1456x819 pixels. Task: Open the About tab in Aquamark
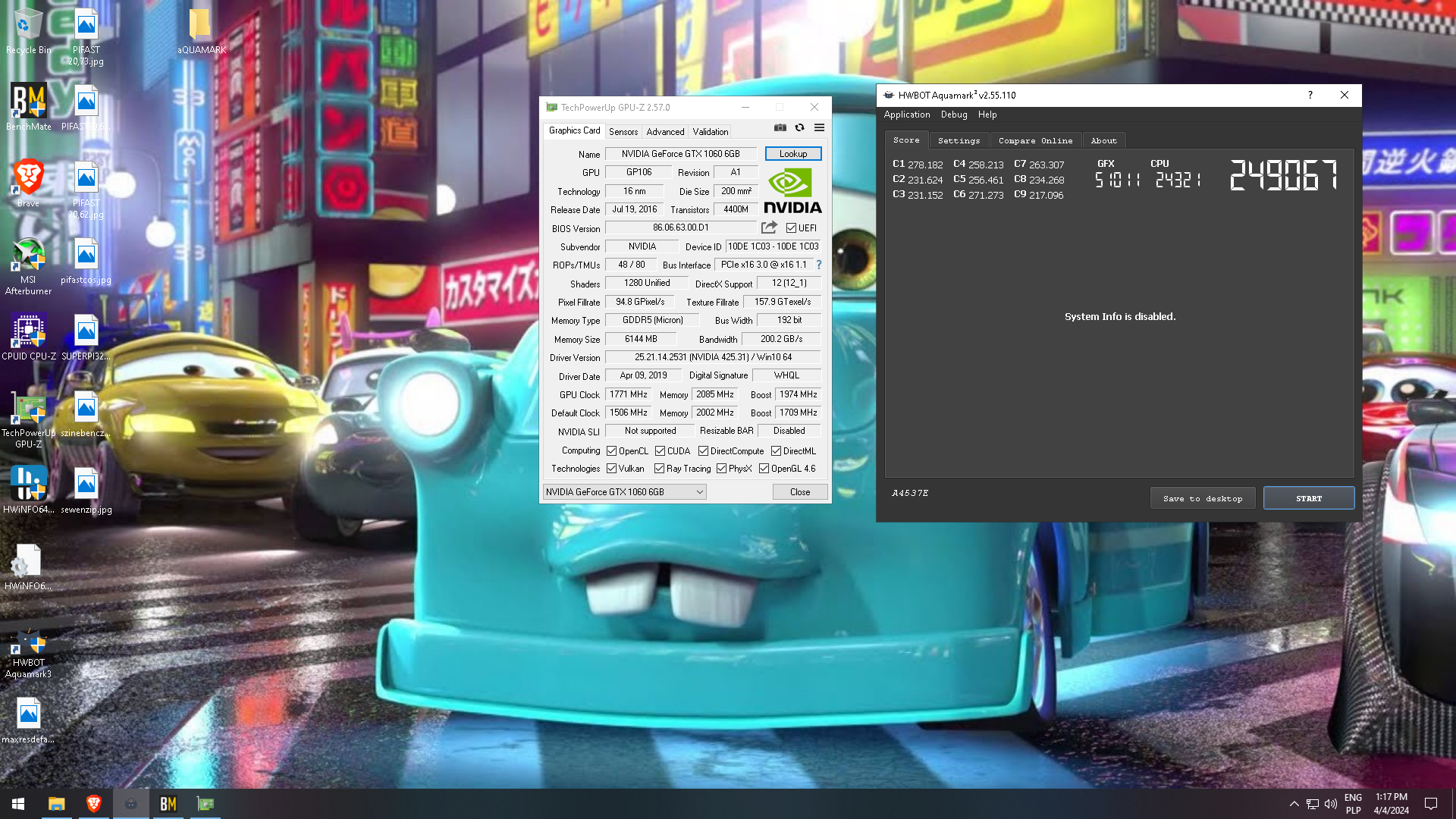(1103, 140)
